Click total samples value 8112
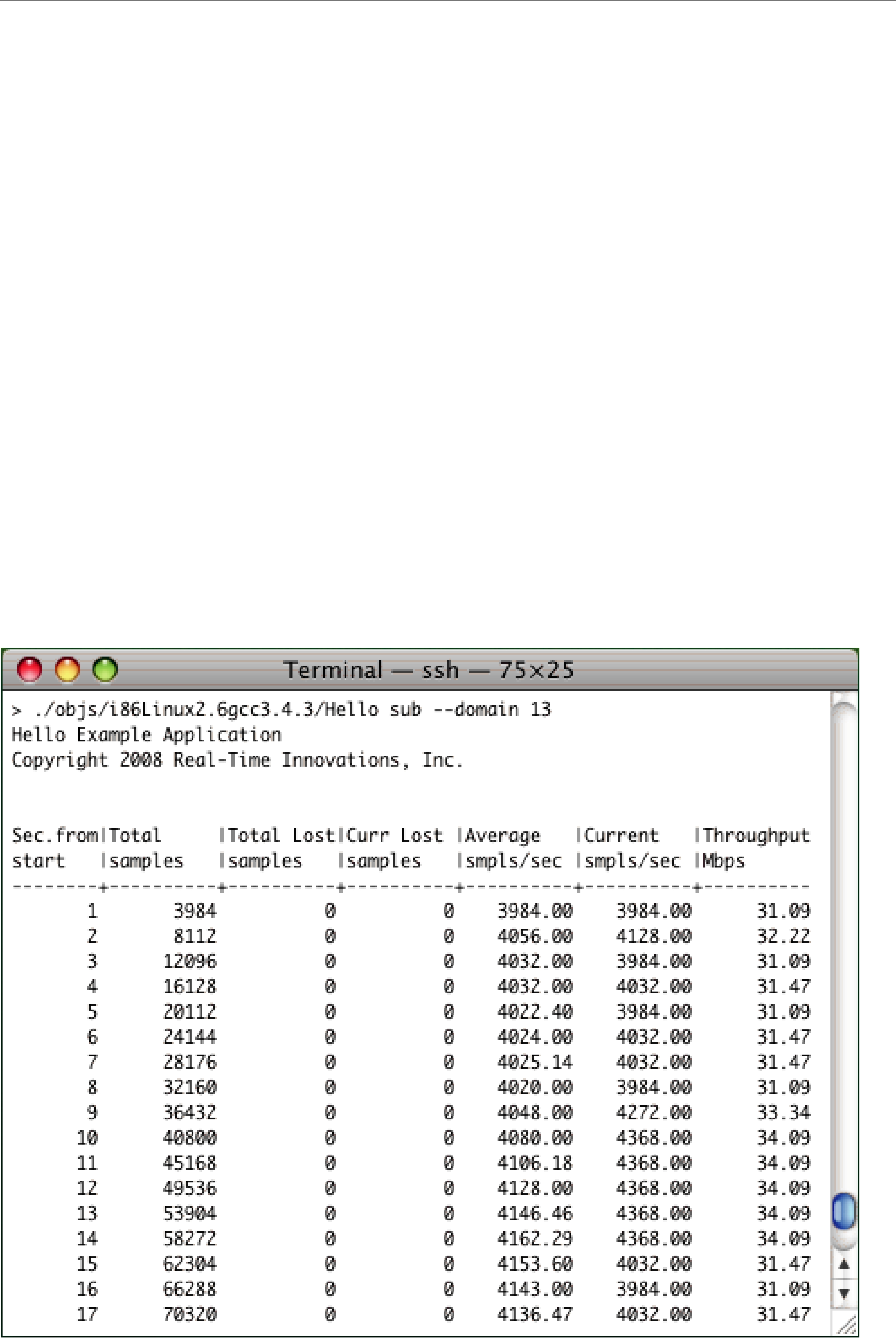896x1339 pixels. pos(195,936)
